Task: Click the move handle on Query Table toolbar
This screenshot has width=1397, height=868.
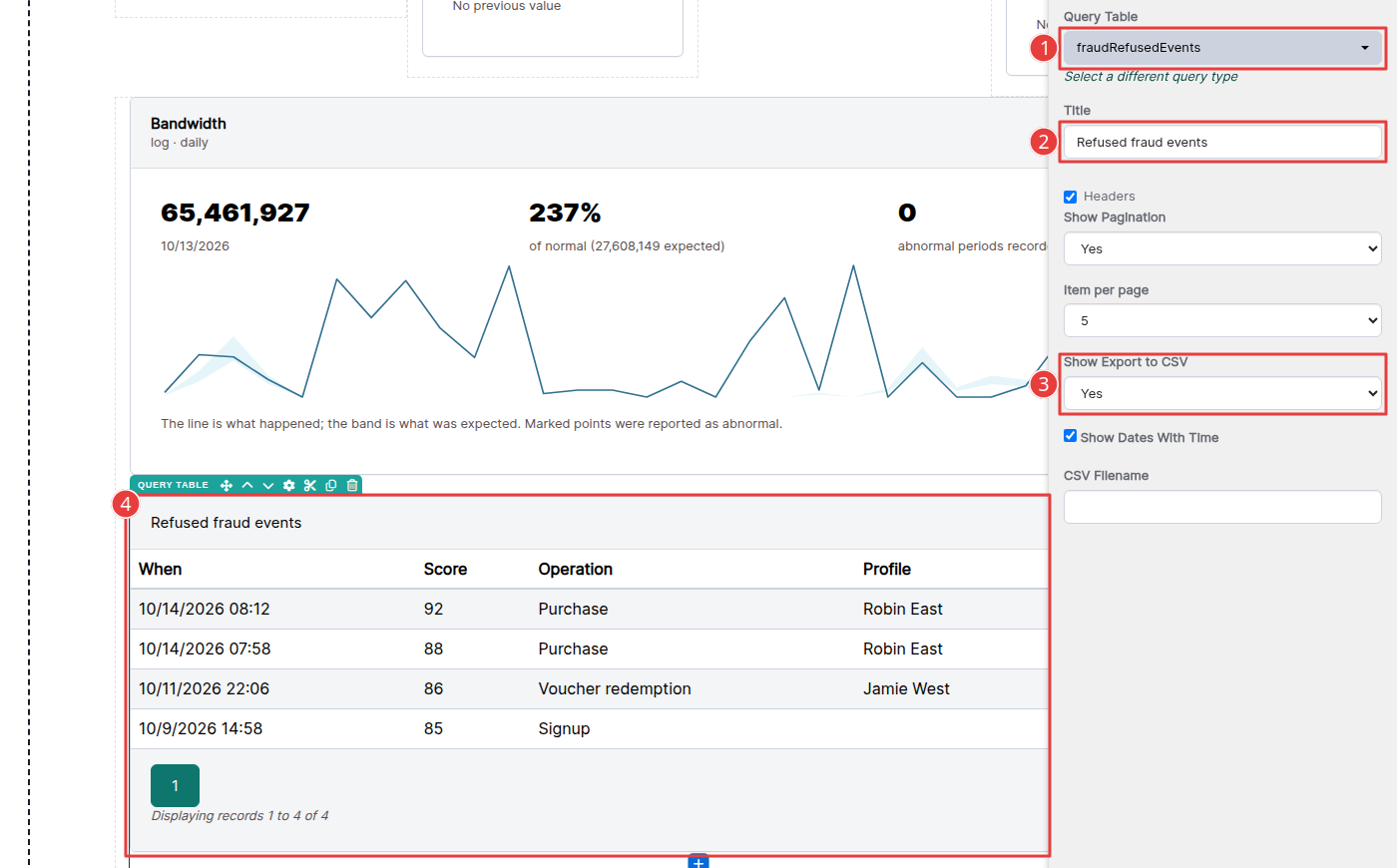Action: (x=227, y=485)
